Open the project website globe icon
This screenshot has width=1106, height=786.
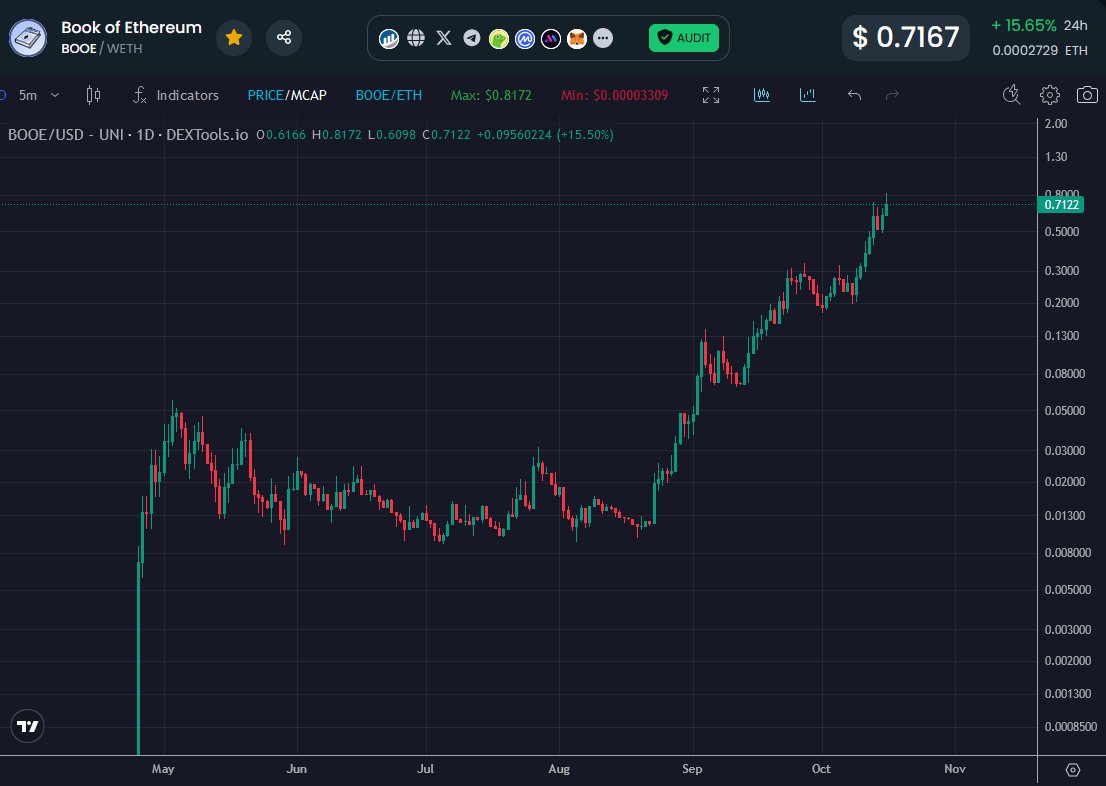[x=416, y=38]
